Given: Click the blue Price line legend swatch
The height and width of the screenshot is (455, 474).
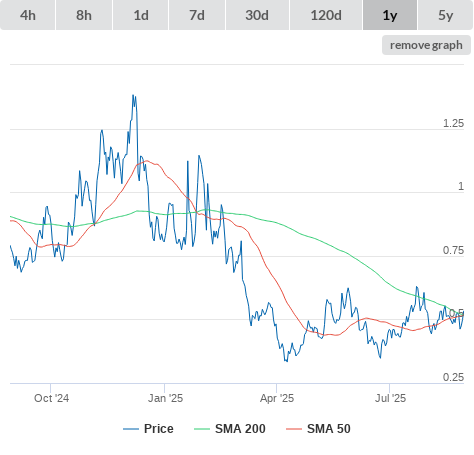Looking at the screenshot, I should [131, 429].
